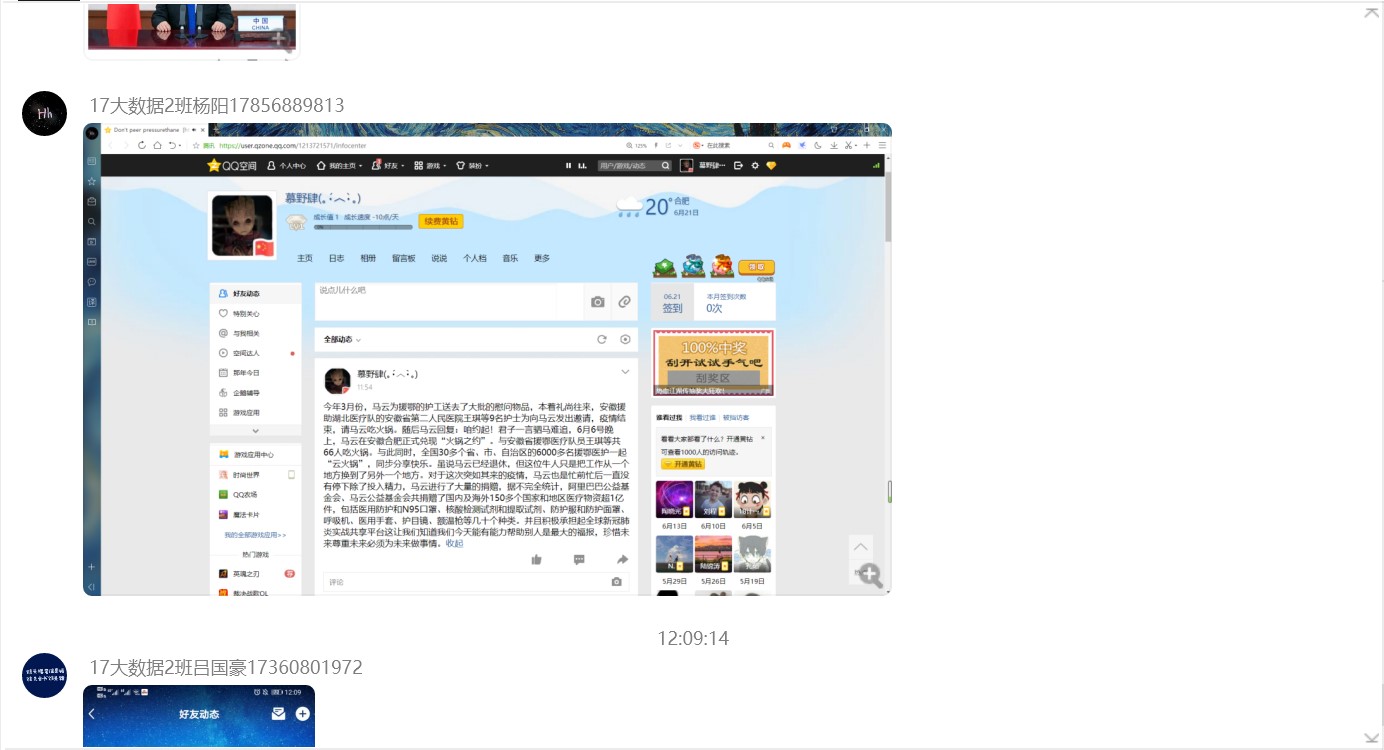Open 杨阳's black profile avatar
The height and width of the screenshot is (750, 1384).
point(44,113)
